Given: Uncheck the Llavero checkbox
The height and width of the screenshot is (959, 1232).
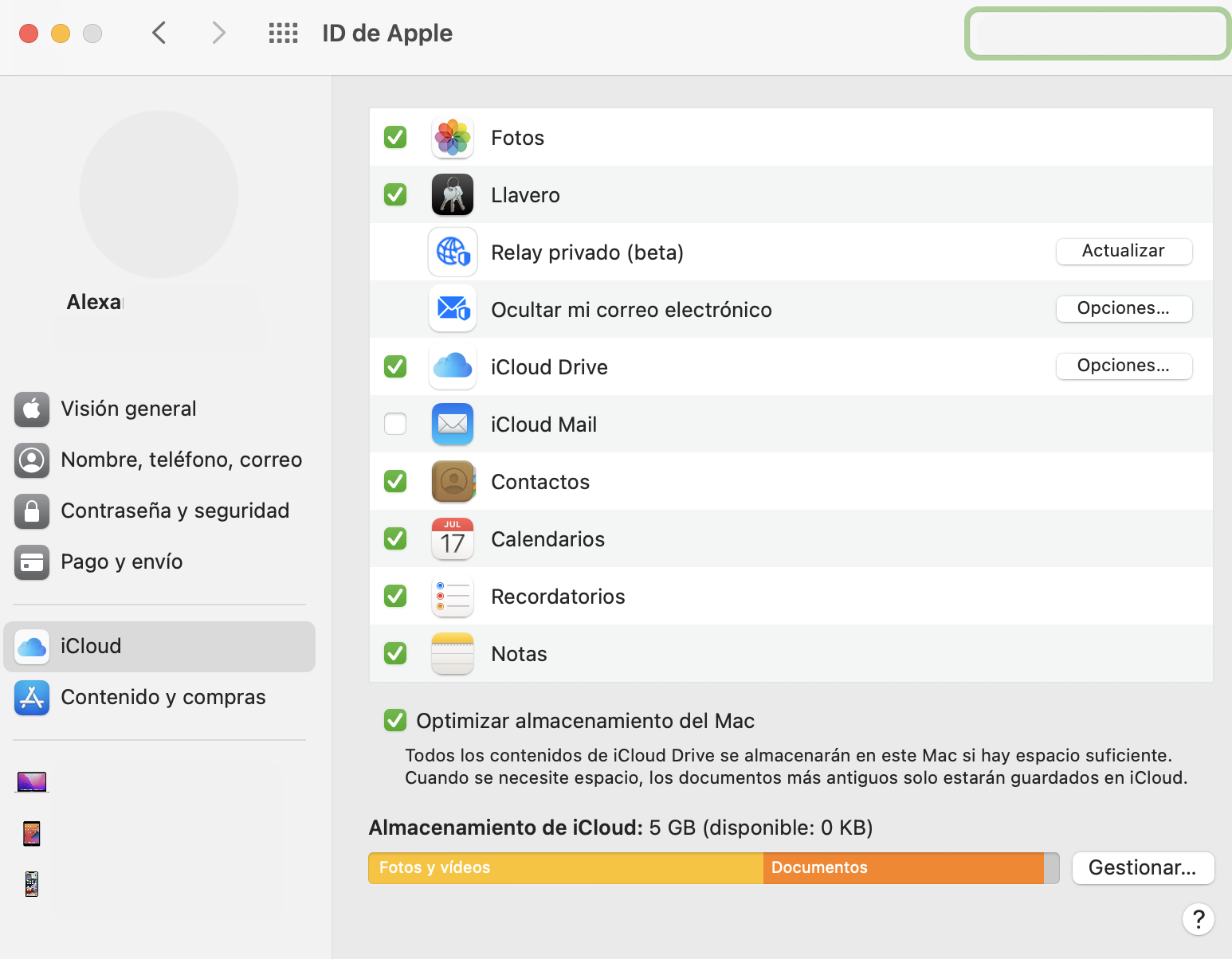Looking at the screenshot, I should point(395,195).
